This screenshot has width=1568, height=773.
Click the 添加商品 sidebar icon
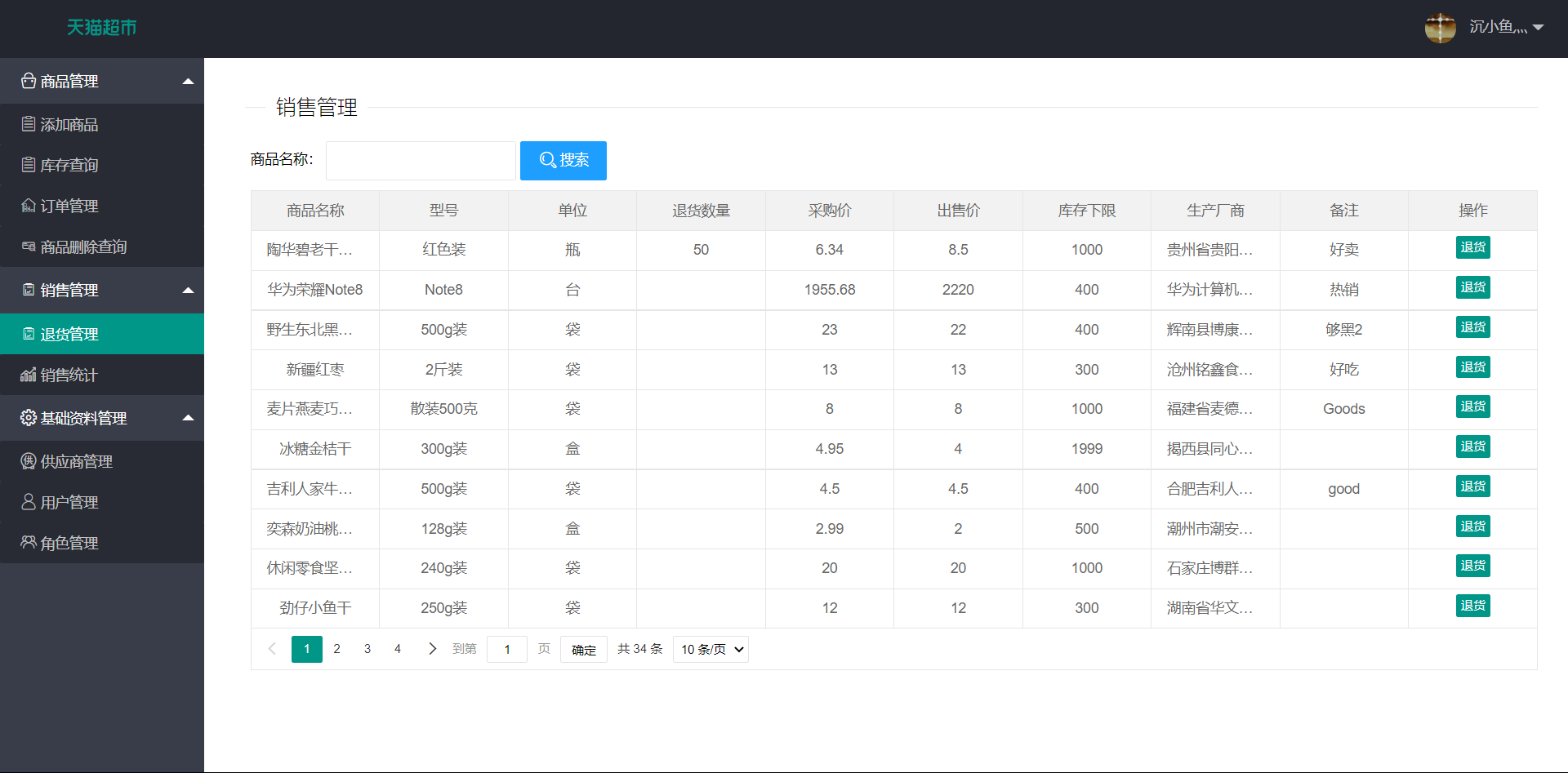[x=29, y=124]
